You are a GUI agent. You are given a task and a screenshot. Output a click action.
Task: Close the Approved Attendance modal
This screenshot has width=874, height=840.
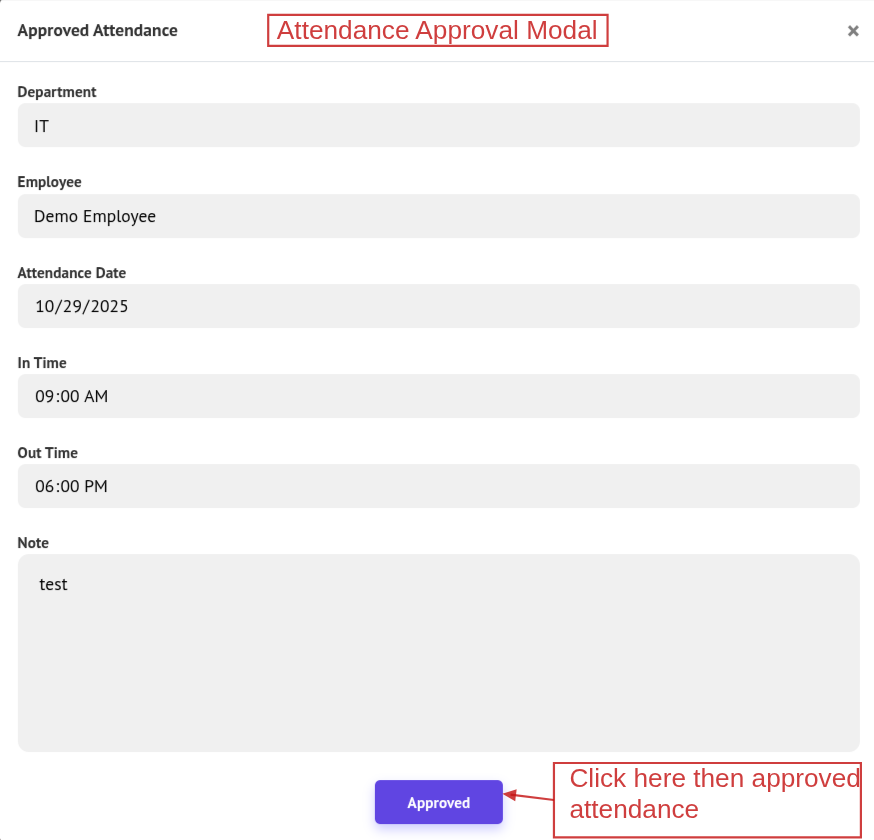pyautogui.click(x=853, y=31)
